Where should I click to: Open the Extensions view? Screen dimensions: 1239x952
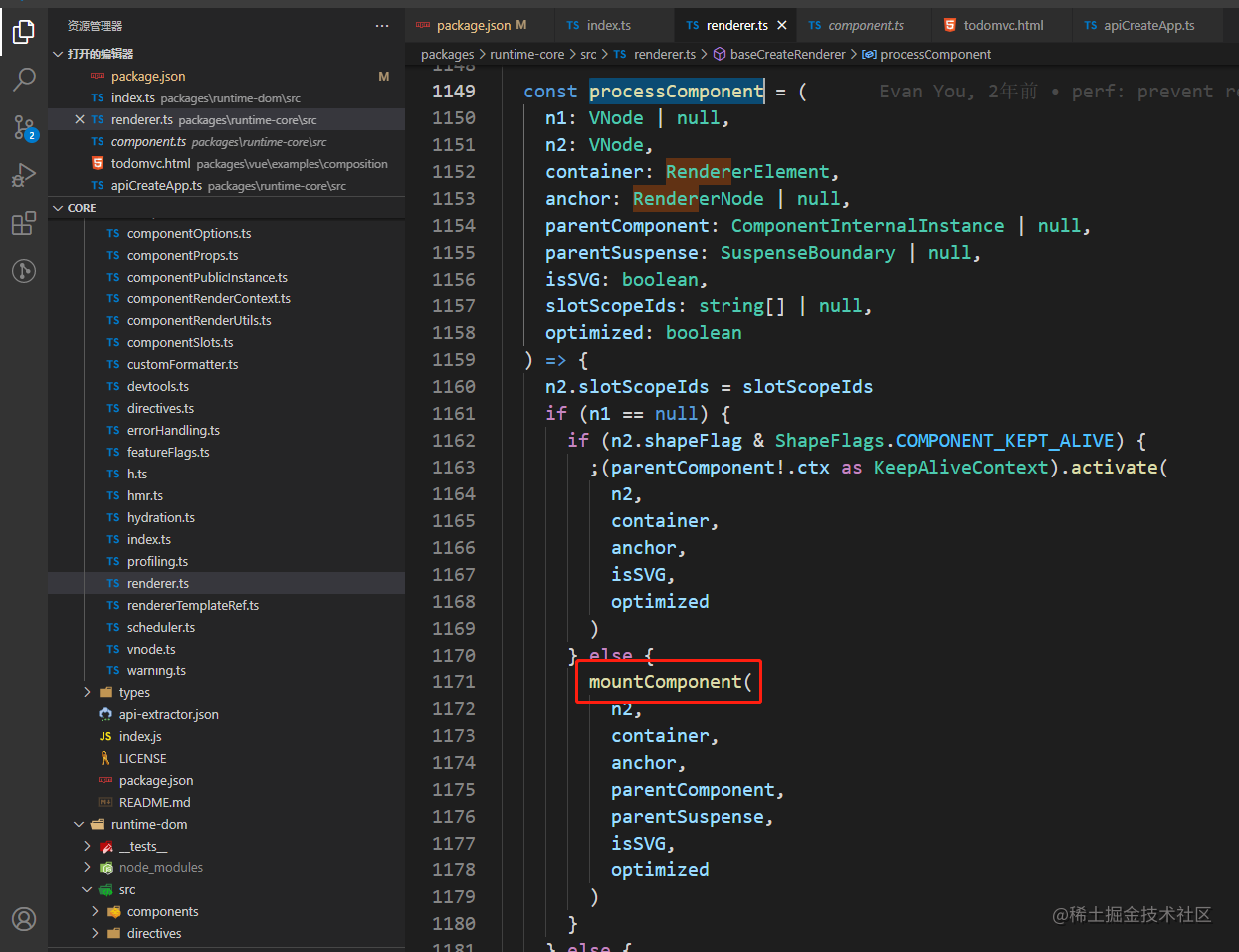(24, 223)
